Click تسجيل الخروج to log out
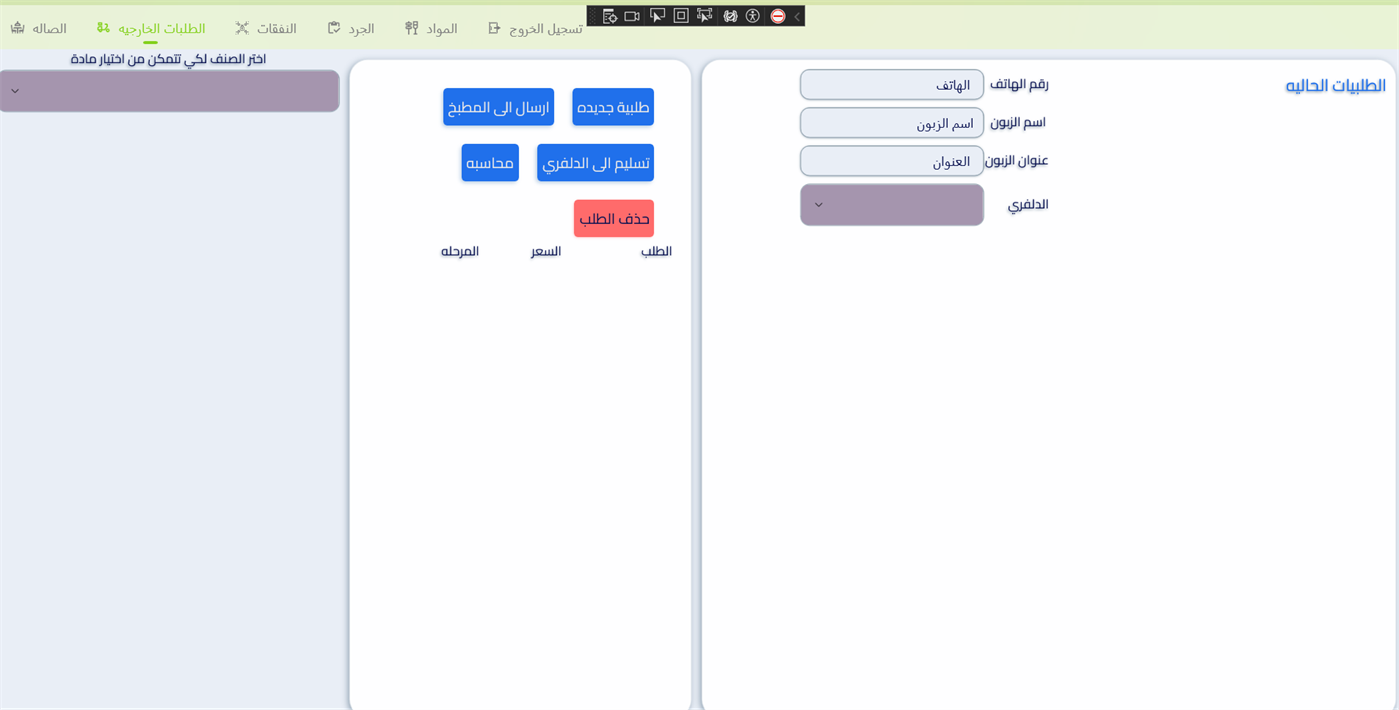 [x=535, y=28]
